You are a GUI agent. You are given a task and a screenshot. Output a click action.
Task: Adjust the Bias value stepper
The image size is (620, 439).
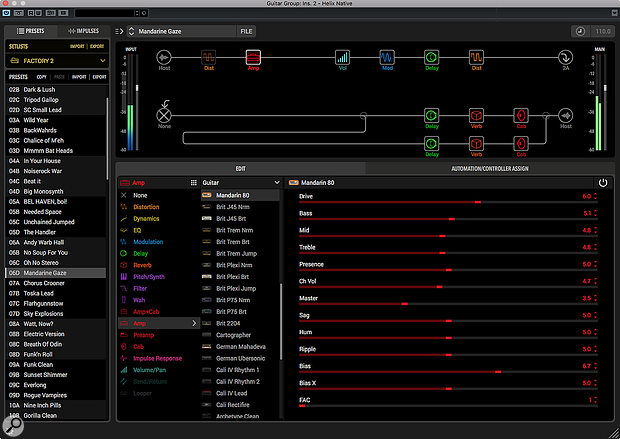[x=595, y=366]
